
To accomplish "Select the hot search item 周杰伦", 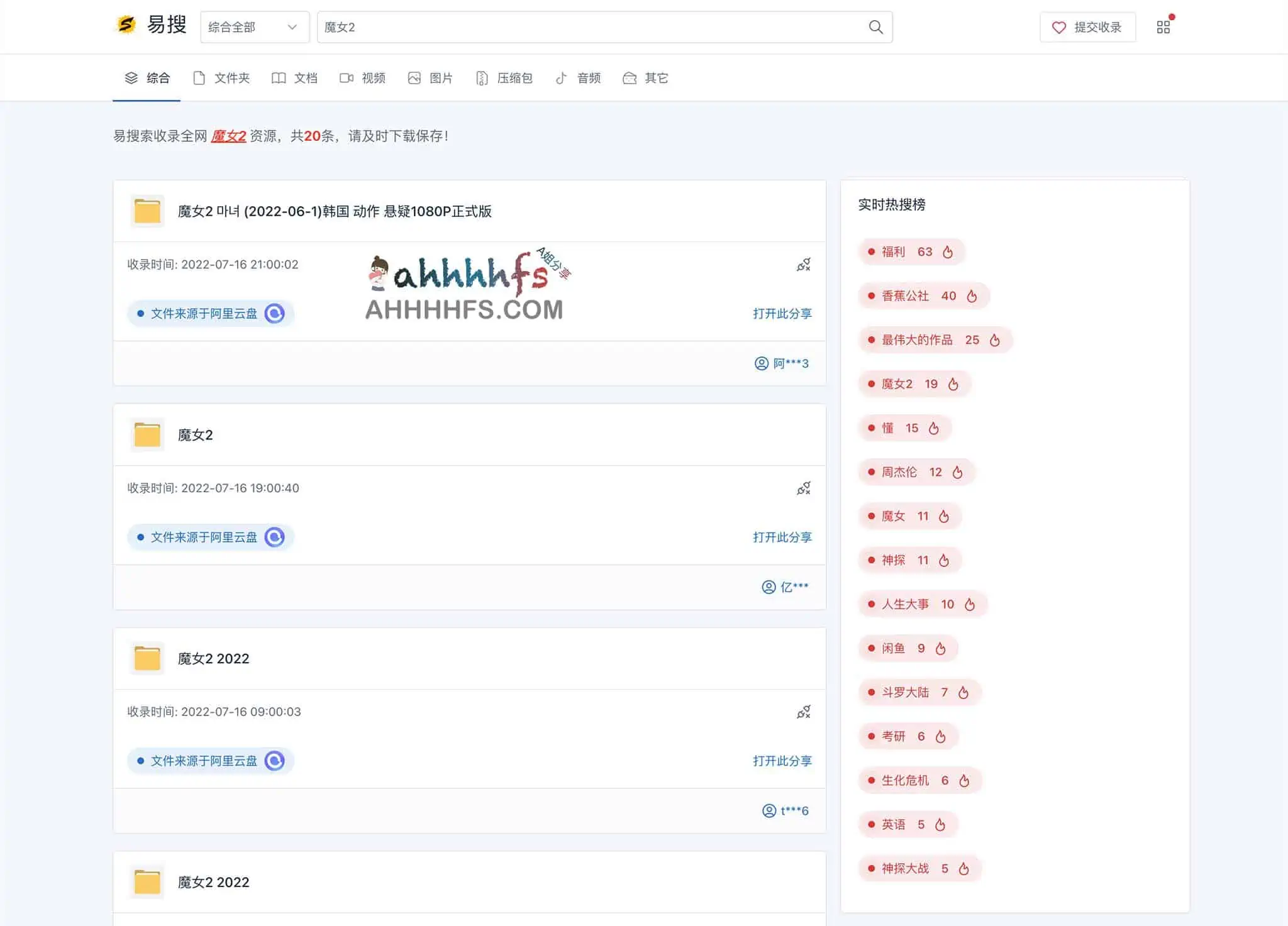I will 899,472.
